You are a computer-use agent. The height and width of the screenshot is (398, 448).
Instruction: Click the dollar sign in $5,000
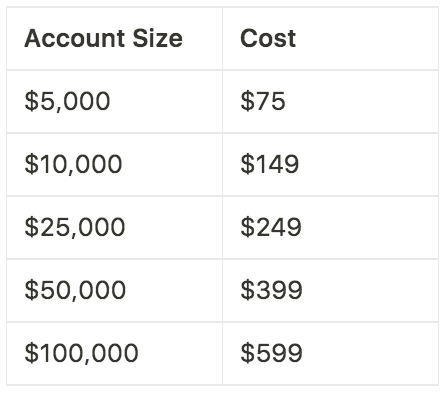[x=32, y=101]
